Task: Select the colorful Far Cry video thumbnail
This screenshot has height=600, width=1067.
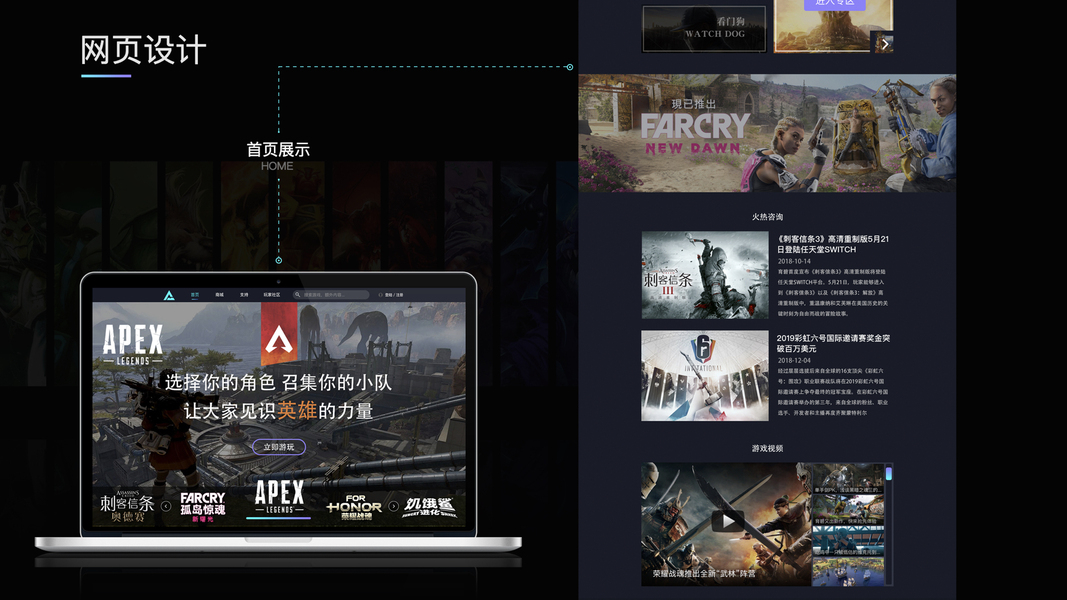Action: click(849, 510)
